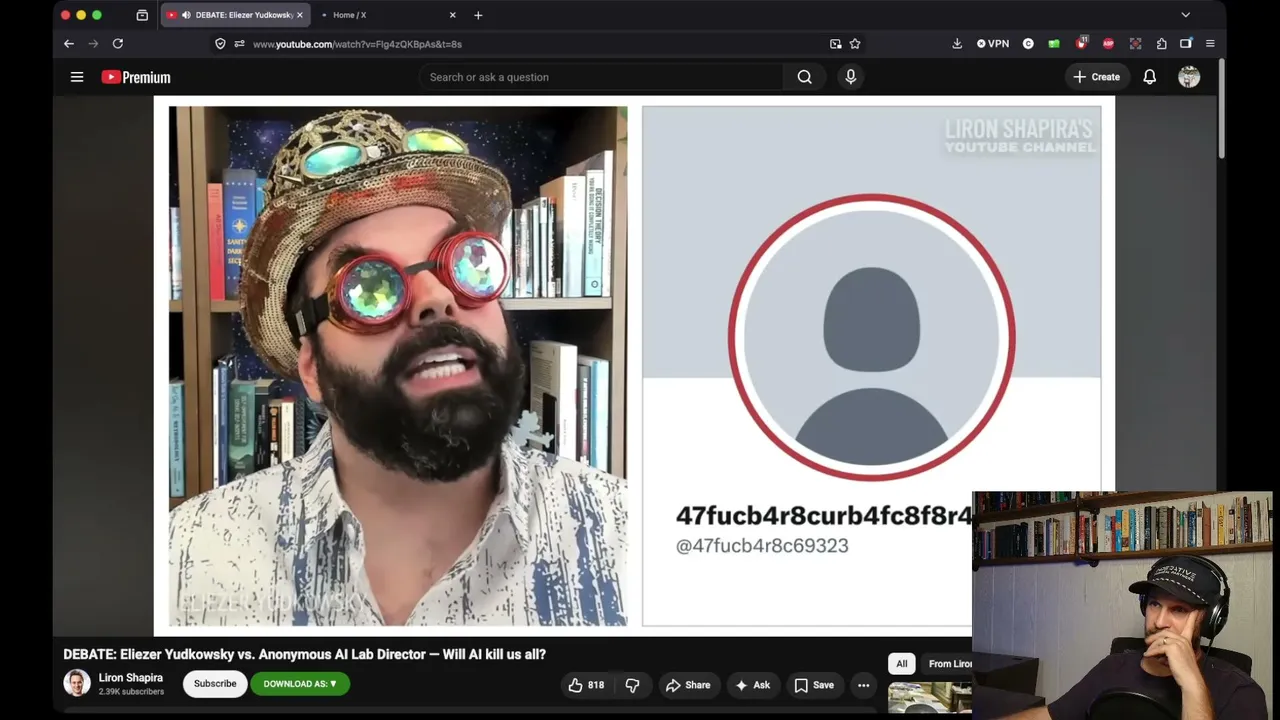Open picture-in-picture icon in address bar
Screen dimensions: 1280x720
[836, 44]
